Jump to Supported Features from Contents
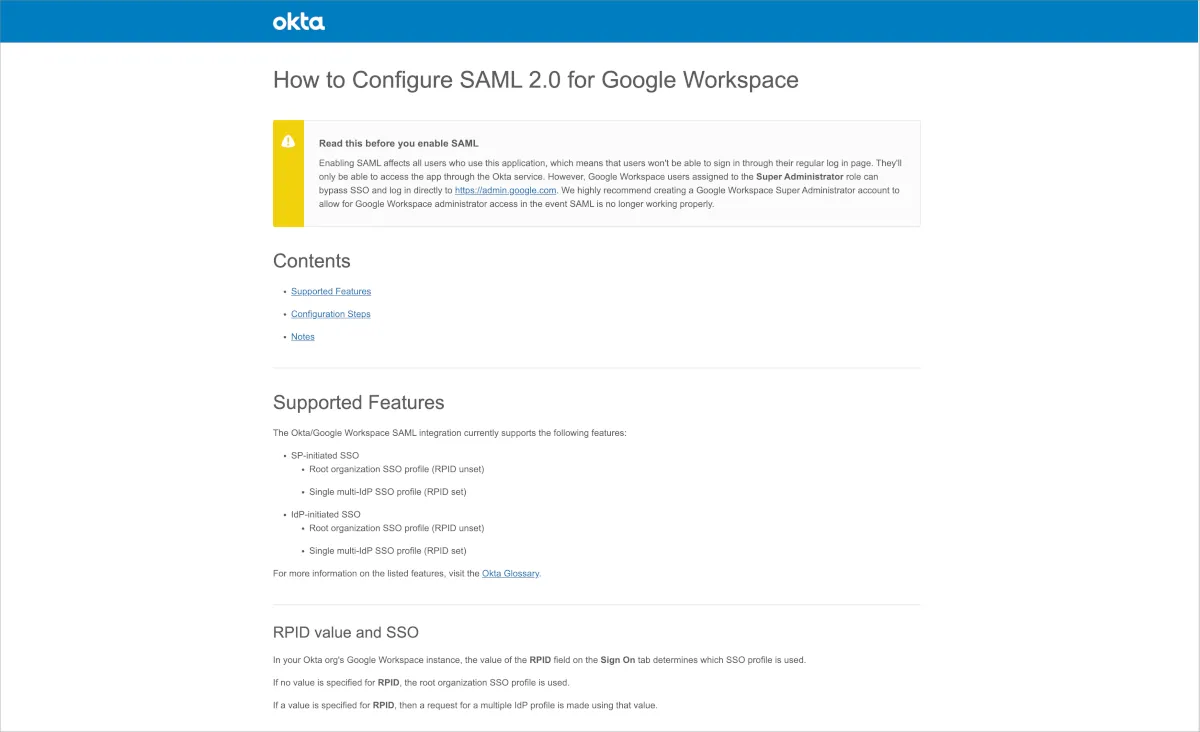This screenshot has height=732, width=1200. tap(331, 292)
